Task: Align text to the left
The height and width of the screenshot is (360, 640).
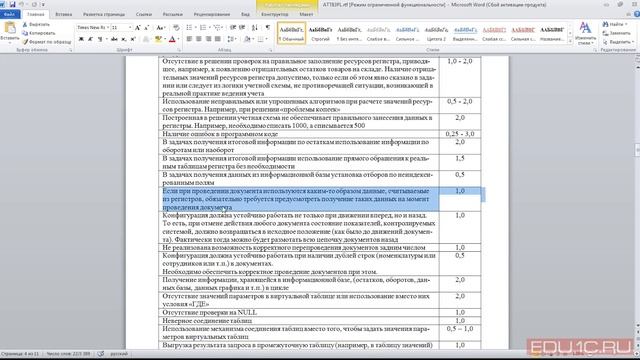Action: coord(189,39)
